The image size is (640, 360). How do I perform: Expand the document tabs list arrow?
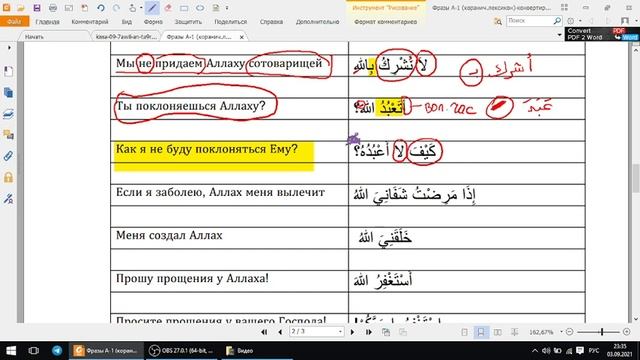pyautogui.click(x=559, y=35)
